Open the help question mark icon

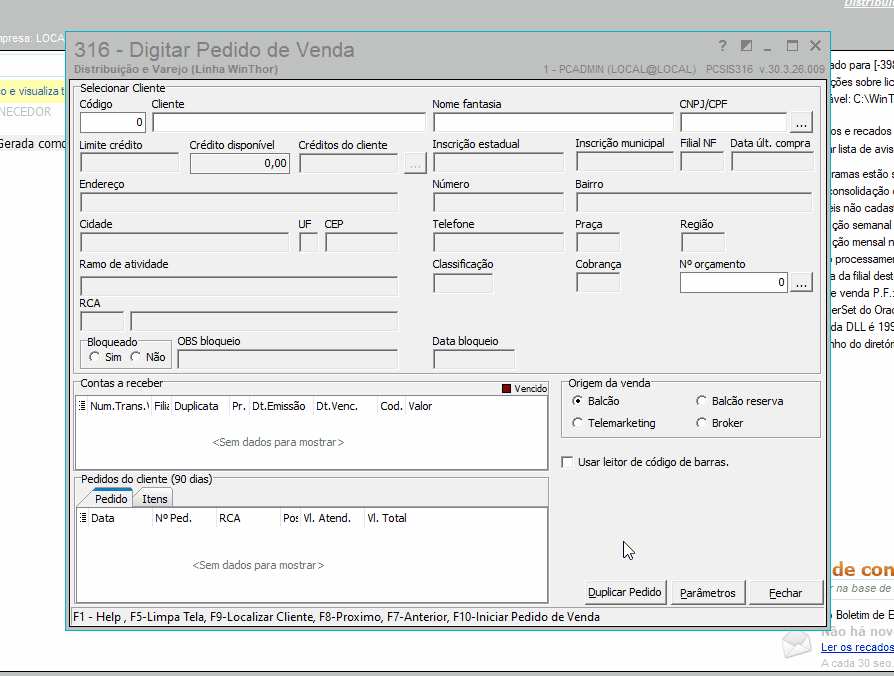click(x=722, y=46)
